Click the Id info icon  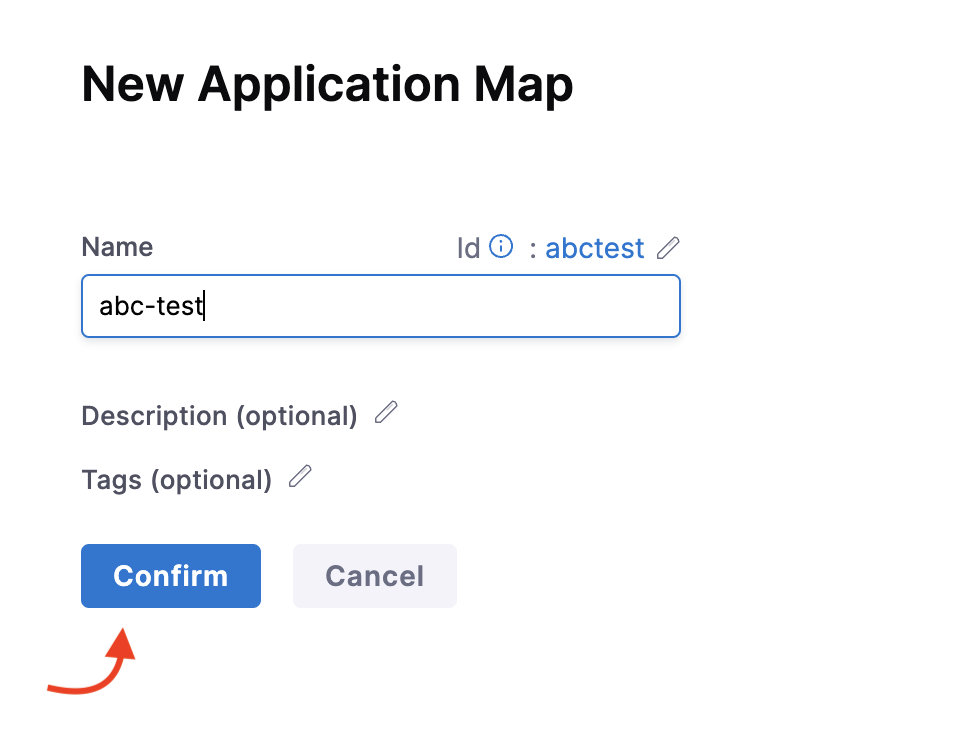click(x=501, y=246)
